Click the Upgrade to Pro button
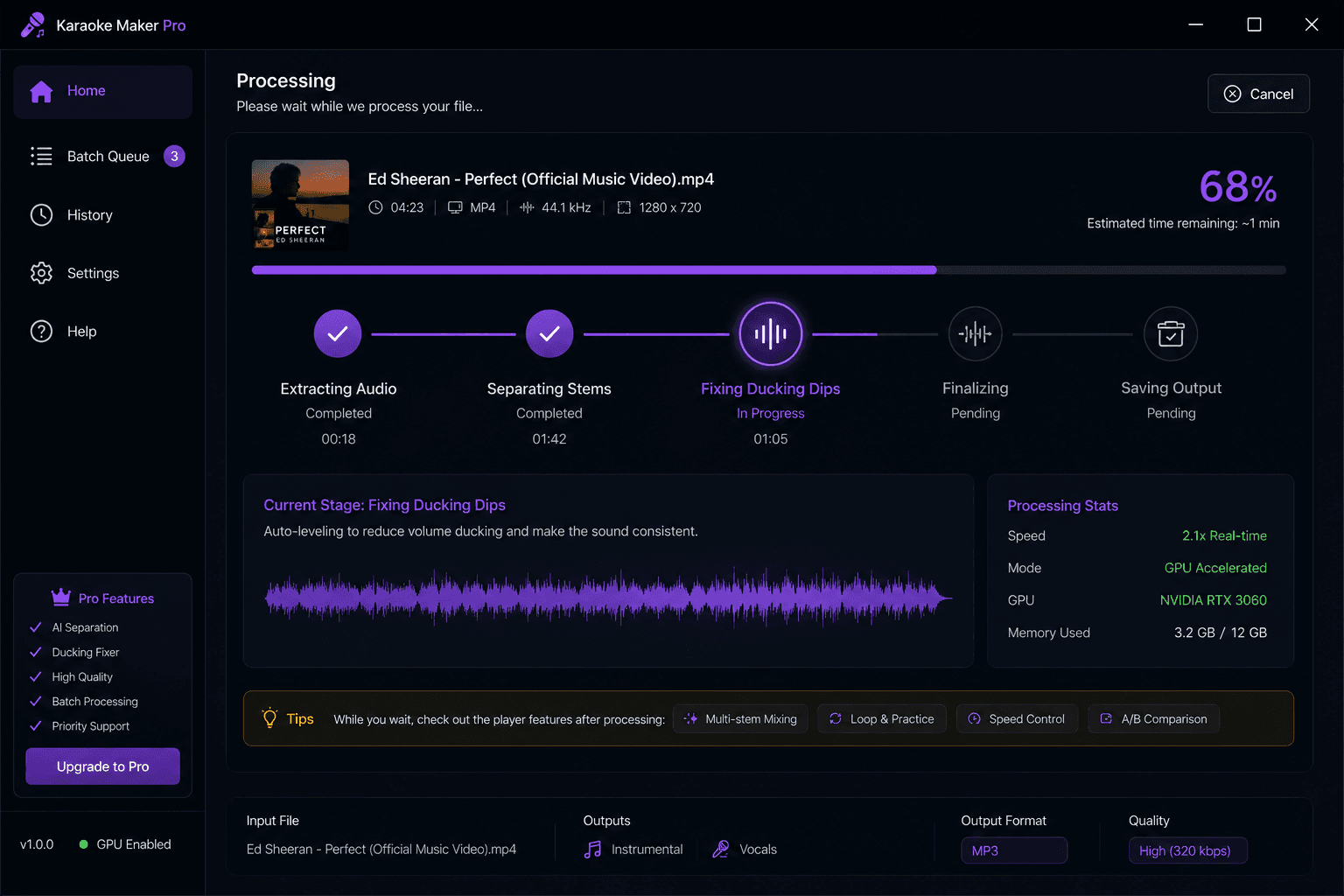The width and height of the screenshot is (1344, 896). 102,766
